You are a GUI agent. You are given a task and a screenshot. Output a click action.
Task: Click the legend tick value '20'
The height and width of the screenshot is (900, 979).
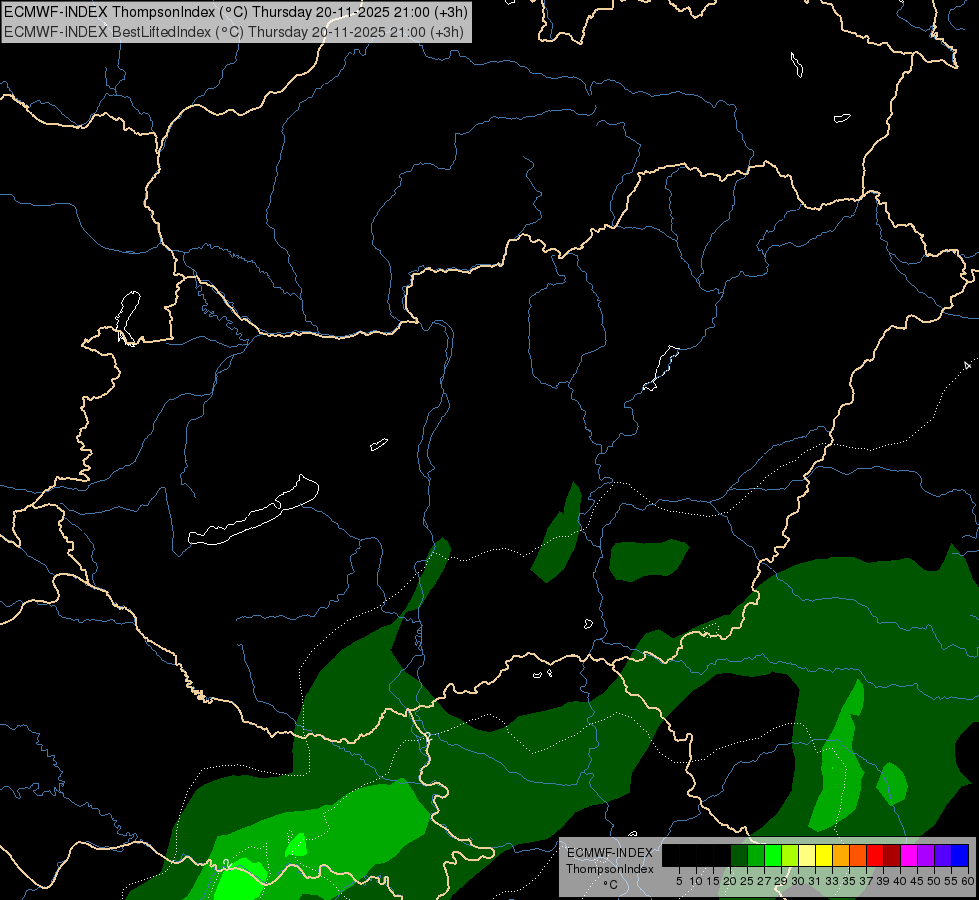point(730,881)
